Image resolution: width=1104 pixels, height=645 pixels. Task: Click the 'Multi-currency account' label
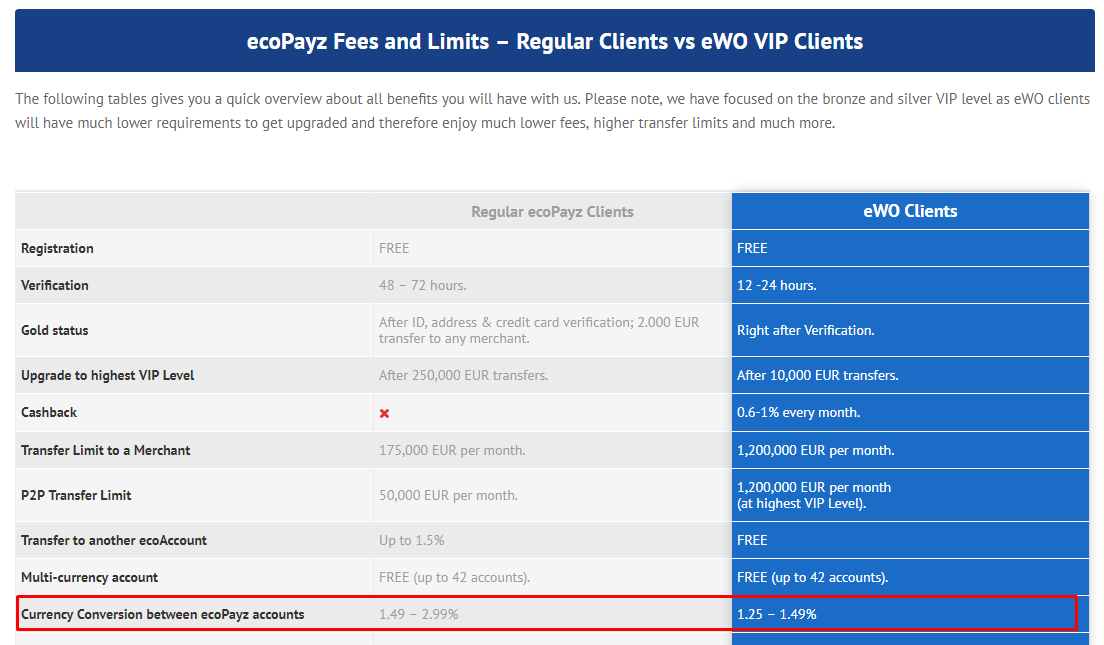pos(89,577)
